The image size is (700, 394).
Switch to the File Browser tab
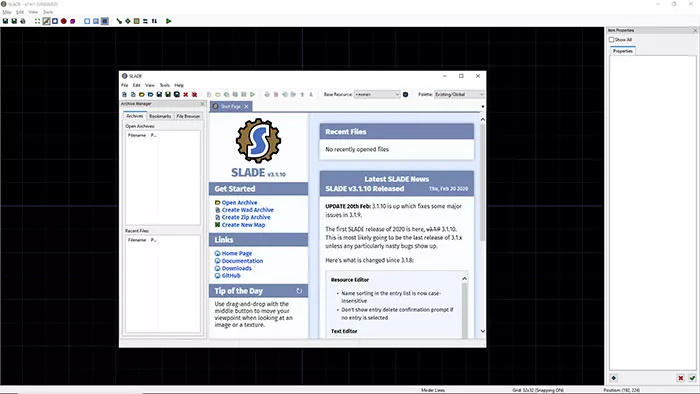pos(188,116)
